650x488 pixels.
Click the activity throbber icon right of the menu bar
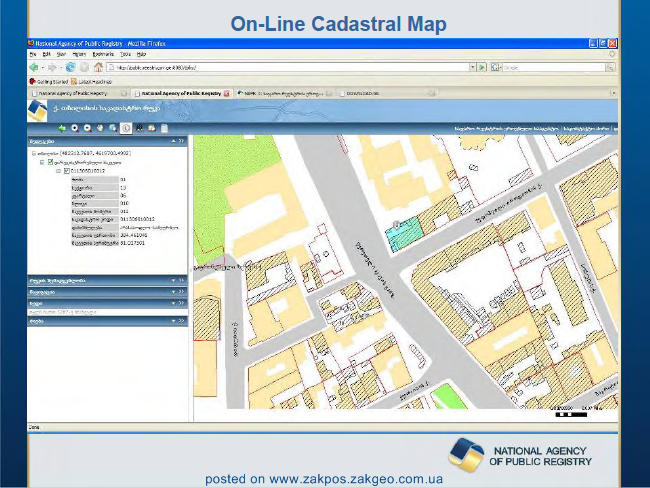click(x=612, y=54)
